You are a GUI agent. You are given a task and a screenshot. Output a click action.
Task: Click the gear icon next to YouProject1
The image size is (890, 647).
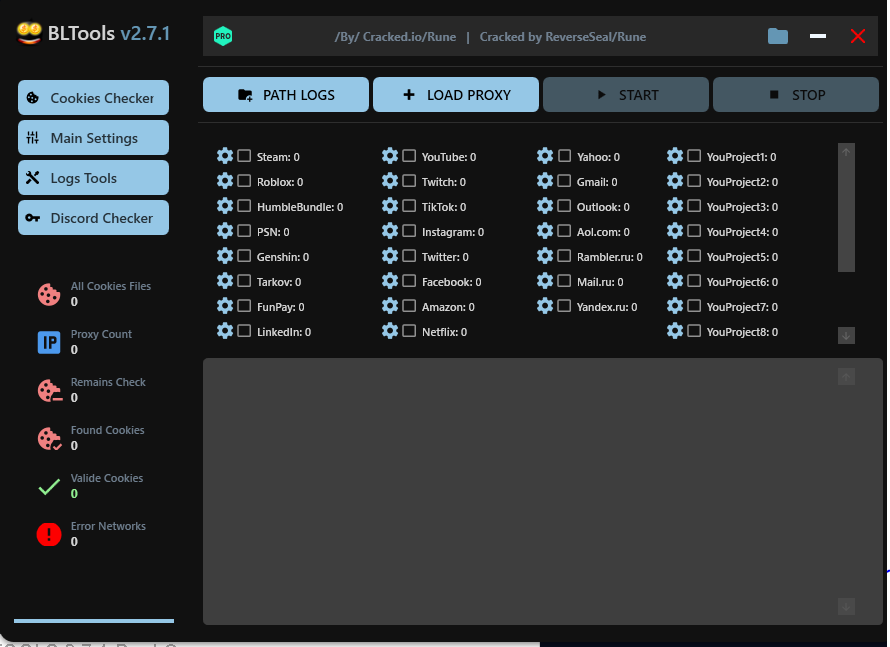pyautogui.click(x=675, y=156)
